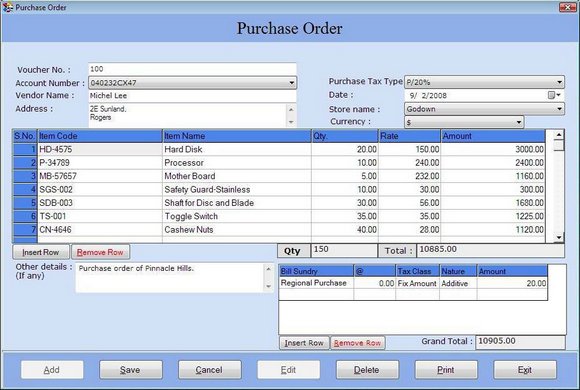Expand the Account Number dropdown
This screenshot has height=390, width=580.
pos(291,83)
